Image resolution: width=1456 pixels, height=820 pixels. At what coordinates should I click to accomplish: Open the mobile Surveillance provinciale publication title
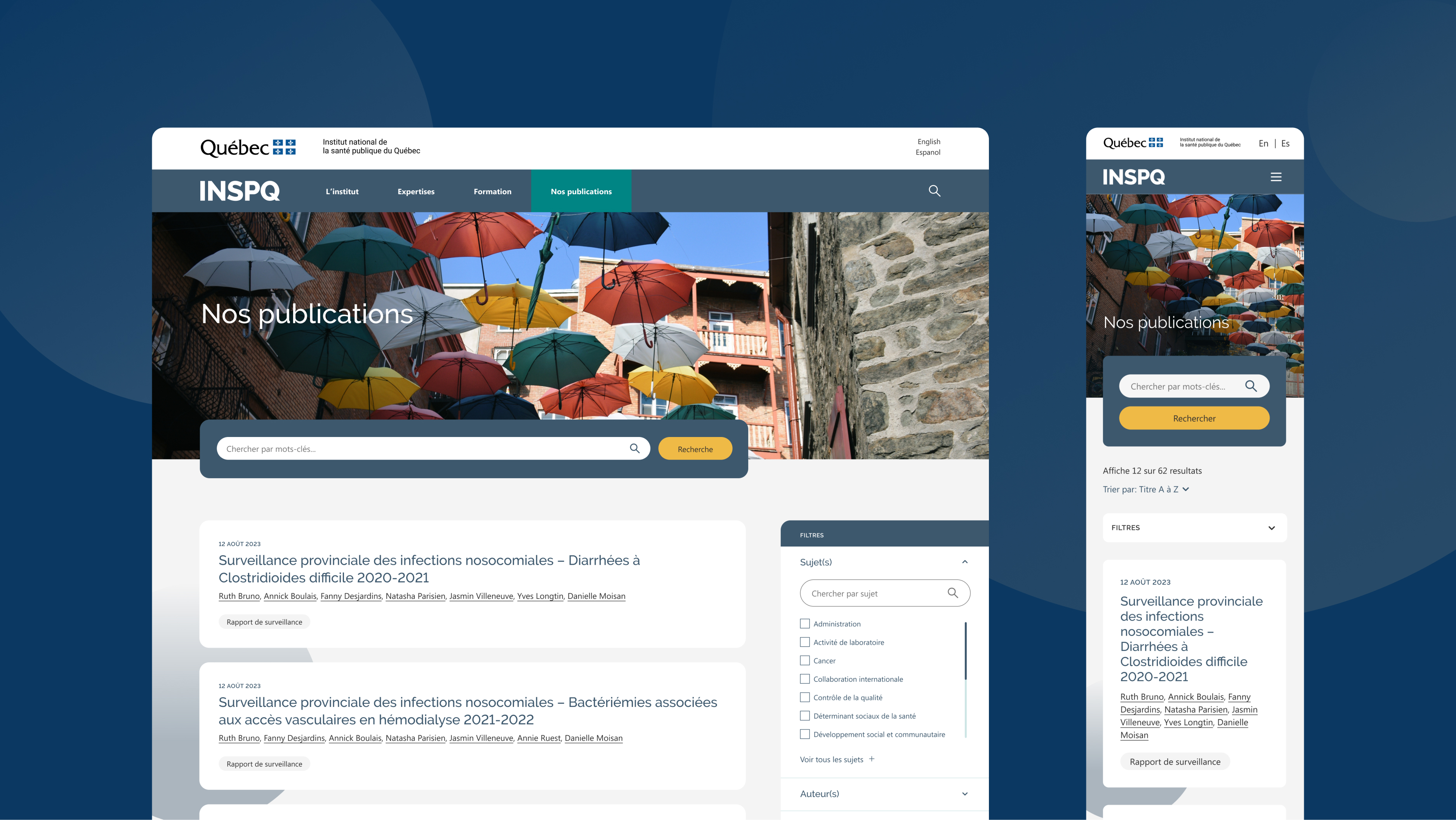click(x=1192, y=639)
